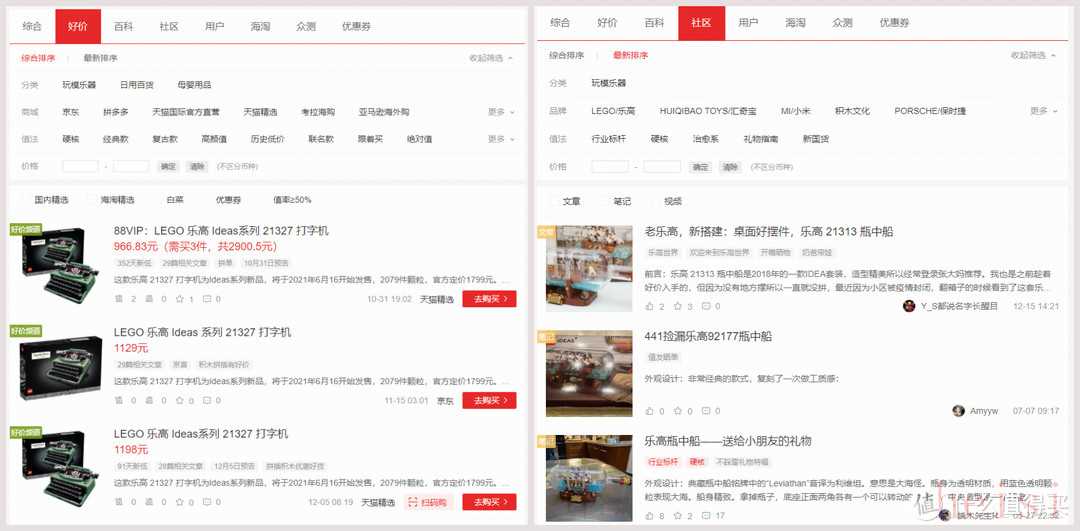Check the 优惠券 filter box below the price row
Screen dimensions: 1080x531
point(209,200)
